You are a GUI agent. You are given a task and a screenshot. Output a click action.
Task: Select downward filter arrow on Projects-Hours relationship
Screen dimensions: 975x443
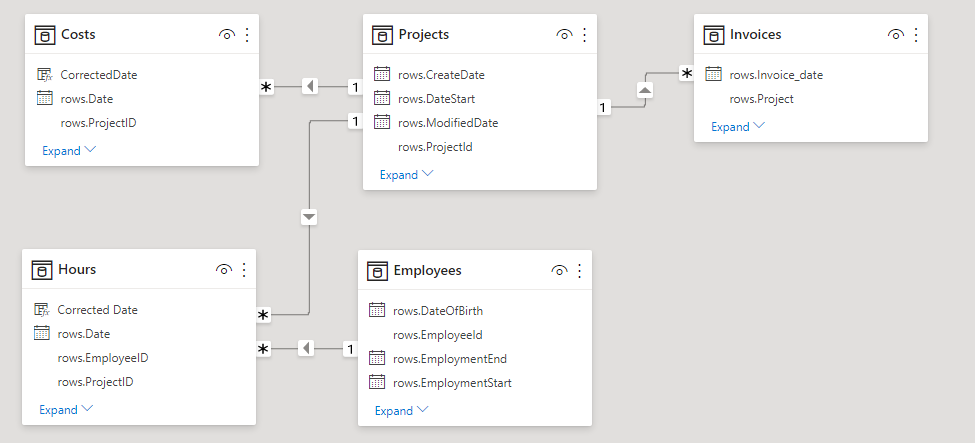(x=309, y=217)
